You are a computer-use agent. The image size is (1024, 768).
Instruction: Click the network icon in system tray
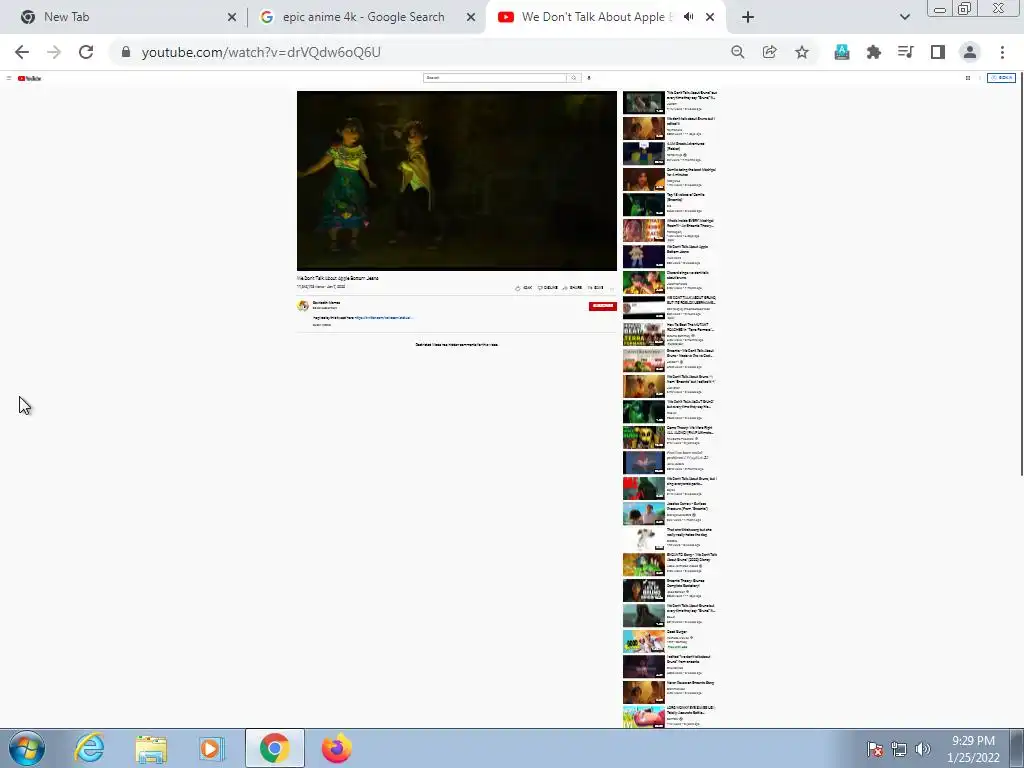(899, 749)
